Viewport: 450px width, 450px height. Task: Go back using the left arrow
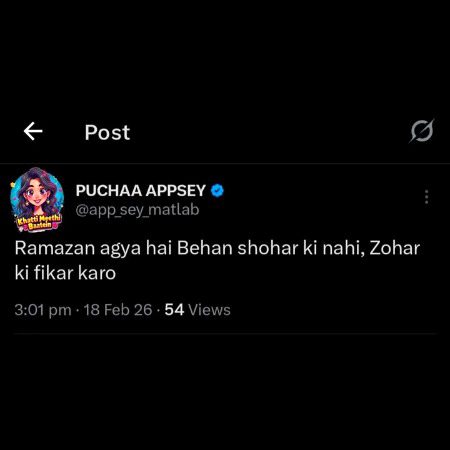(x=33, y=131)
